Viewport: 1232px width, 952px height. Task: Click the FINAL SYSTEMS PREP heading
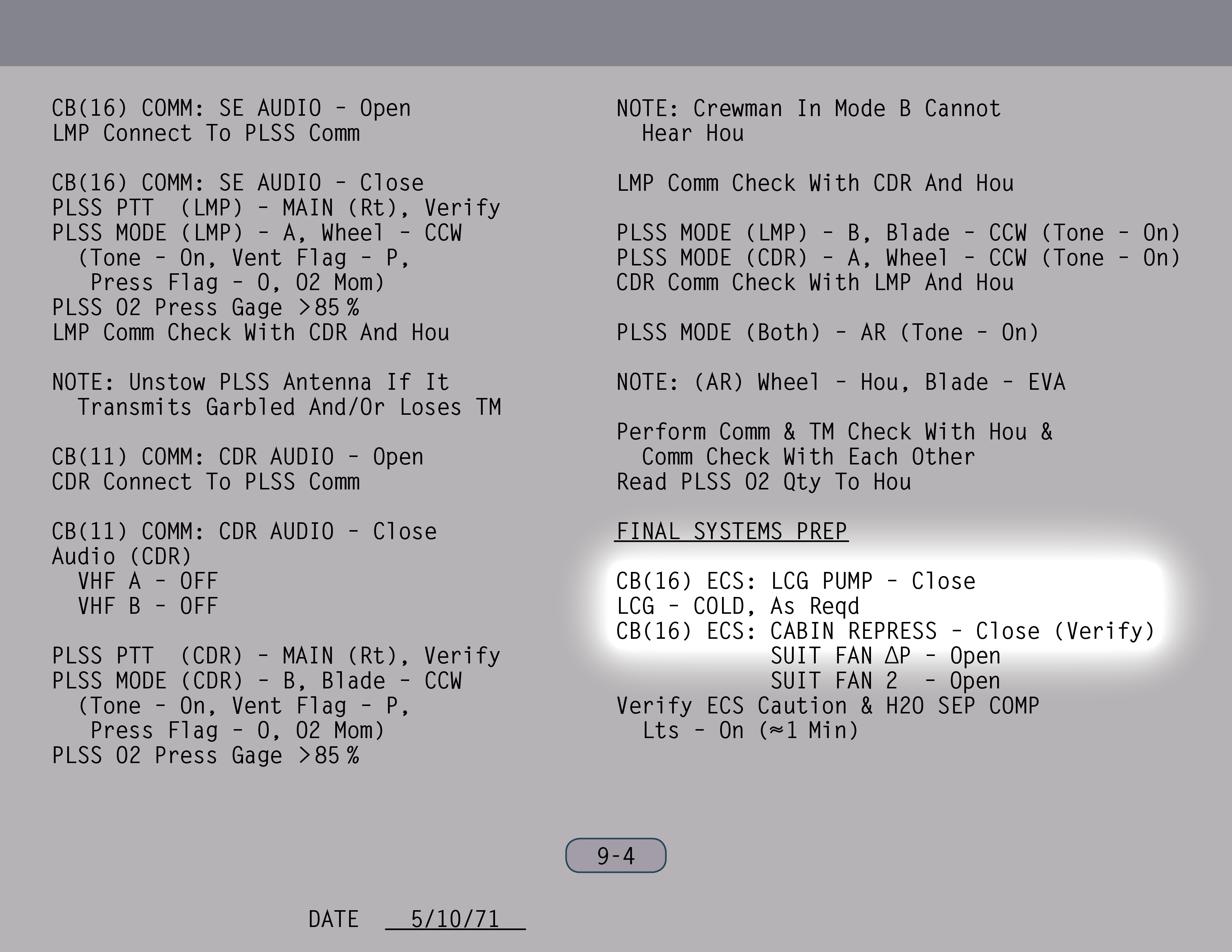[731, 531]
